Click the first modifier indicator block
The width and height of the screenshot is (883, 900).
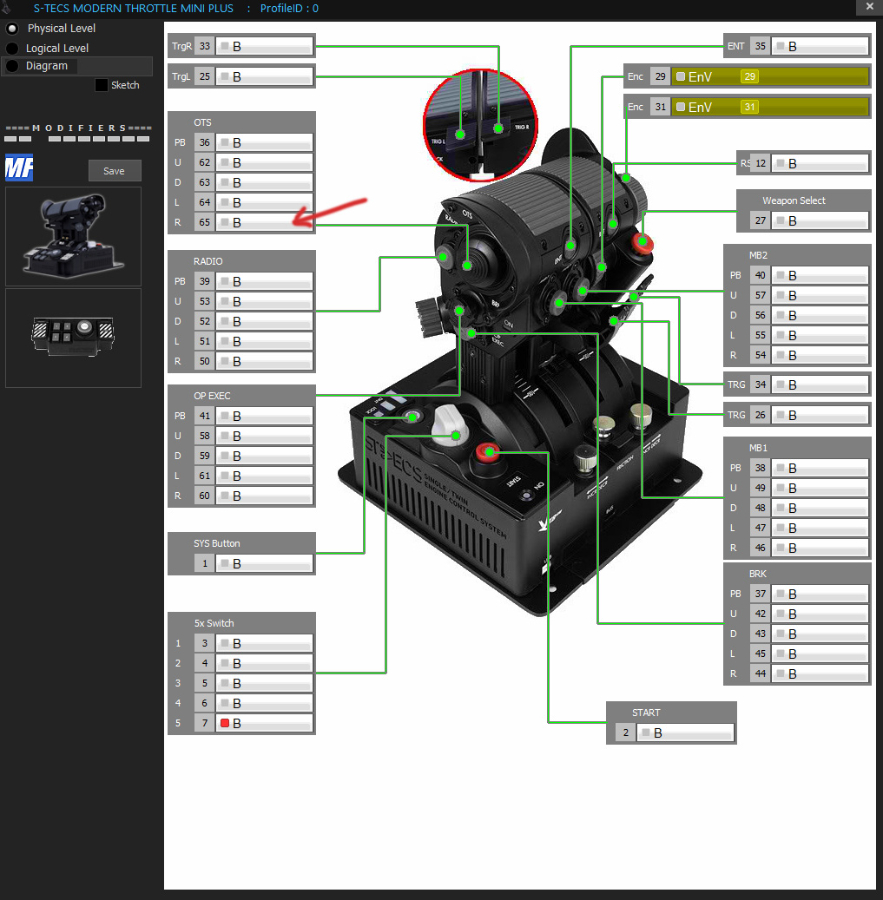9,139
